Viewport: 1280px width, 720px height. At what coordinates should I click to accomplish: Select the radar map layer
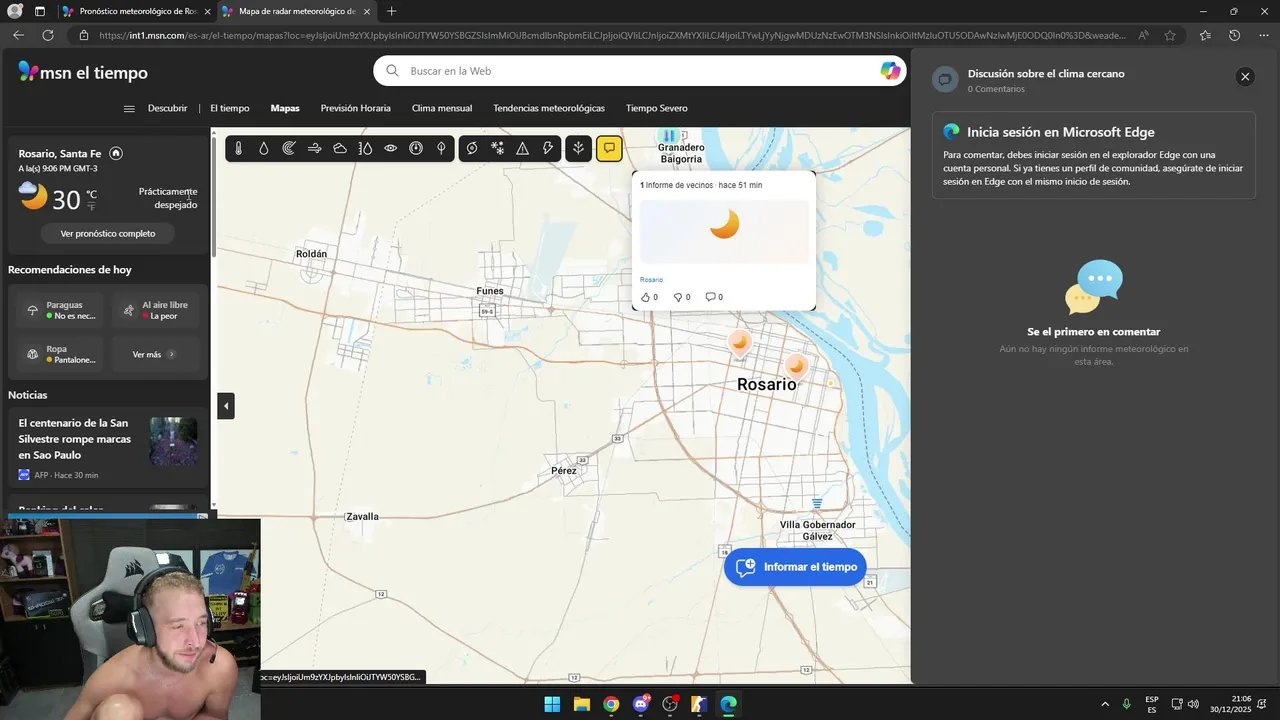pyautogui.click(x=289, y=148)
